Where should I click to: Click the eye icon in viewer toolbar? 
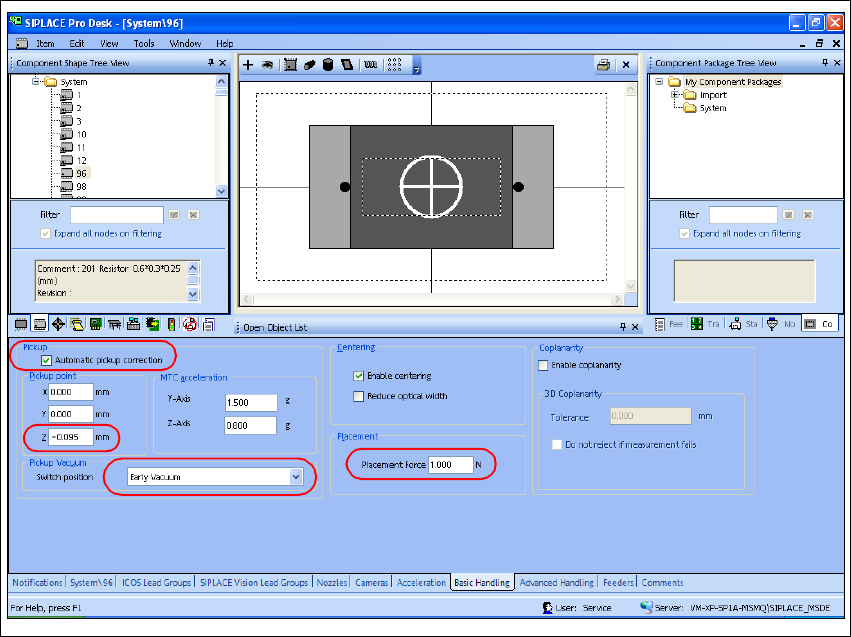(267, 65)
